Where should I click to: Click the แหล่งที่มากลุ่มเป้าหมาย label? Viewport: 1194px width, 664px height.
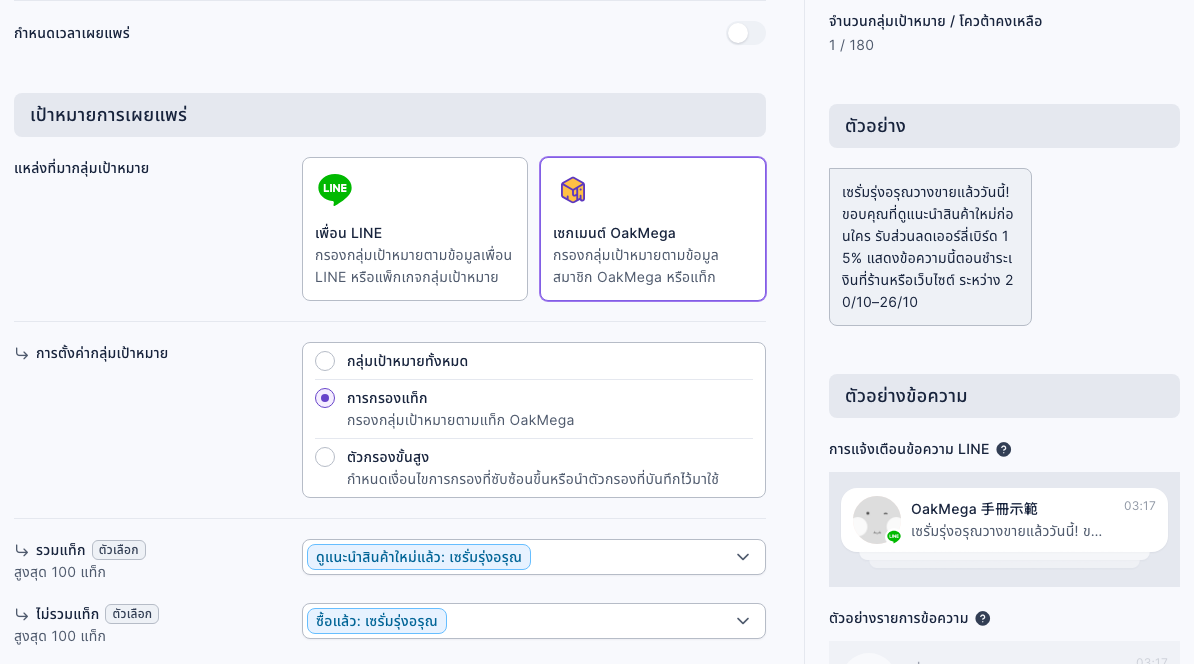click(81, 168)
